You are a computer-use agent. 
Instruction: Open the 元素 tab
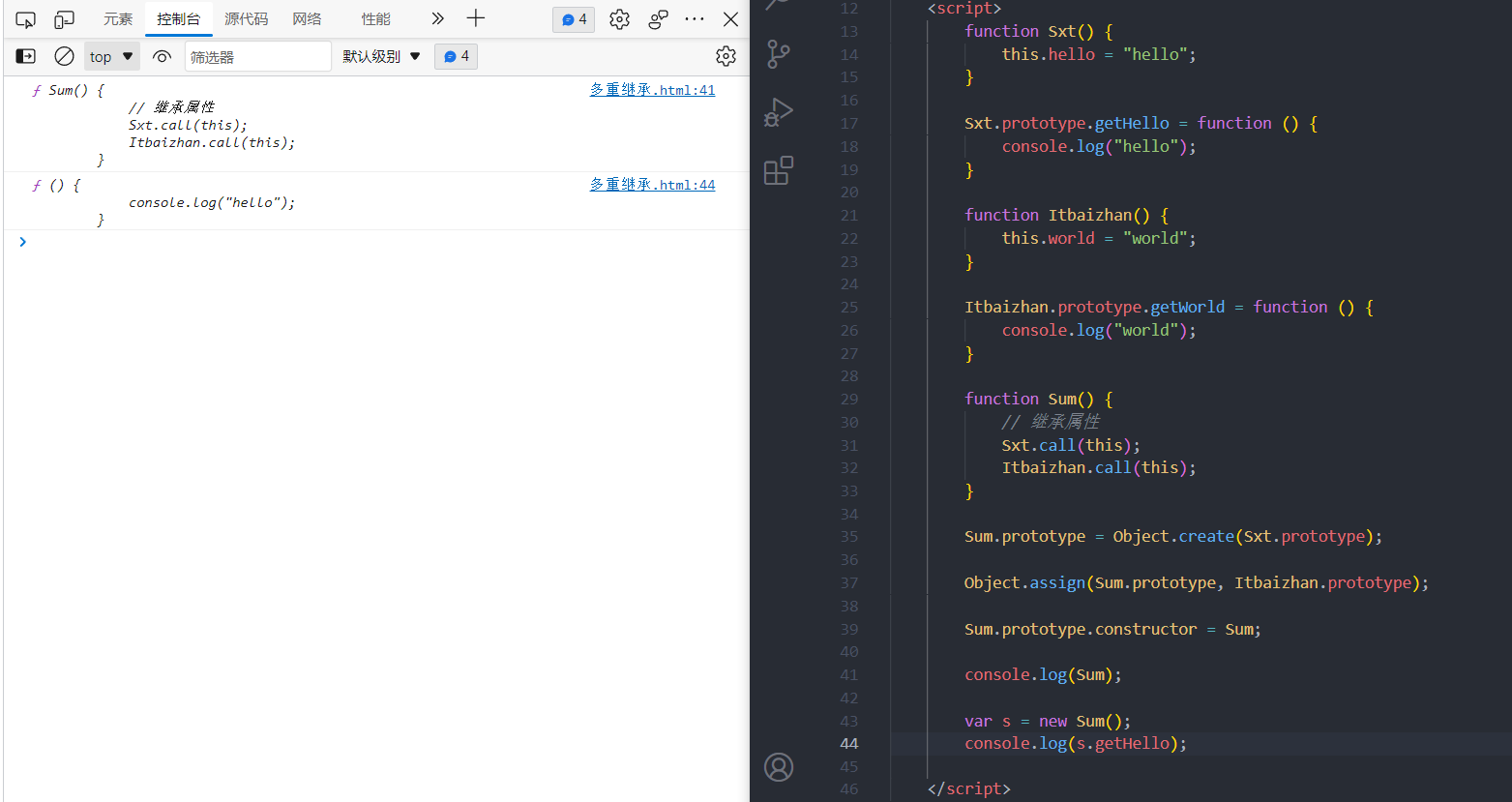click(x=118, y=19)
